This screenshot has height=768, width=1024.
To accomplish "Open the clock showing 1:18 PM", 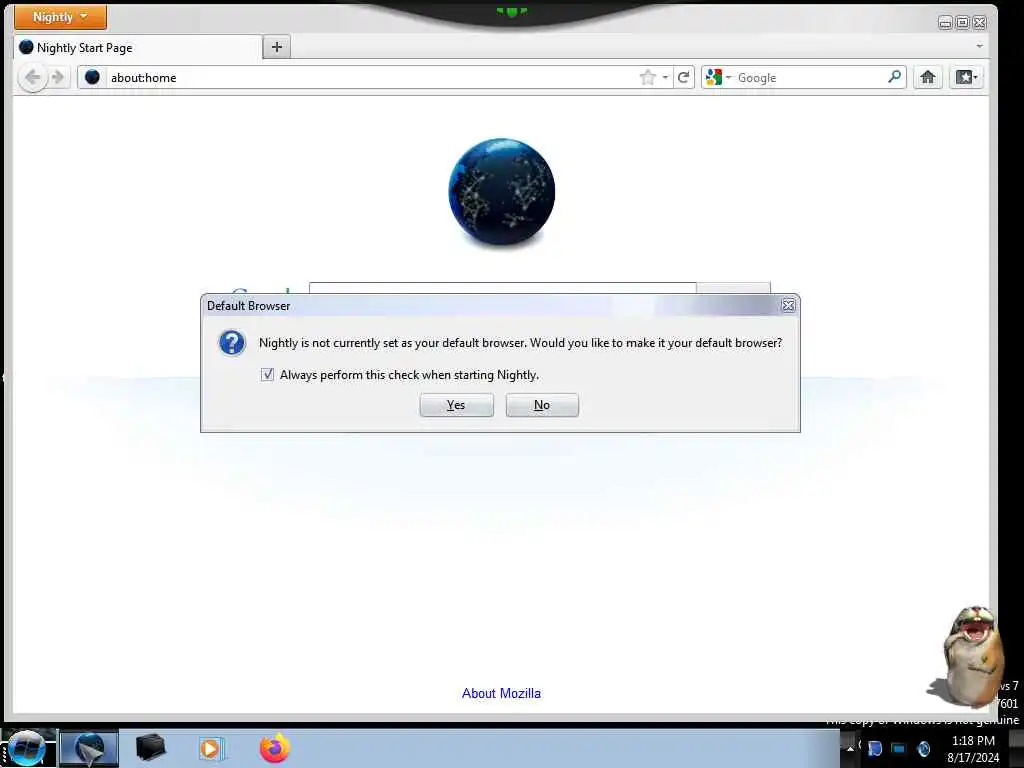I will click(973, 748).
